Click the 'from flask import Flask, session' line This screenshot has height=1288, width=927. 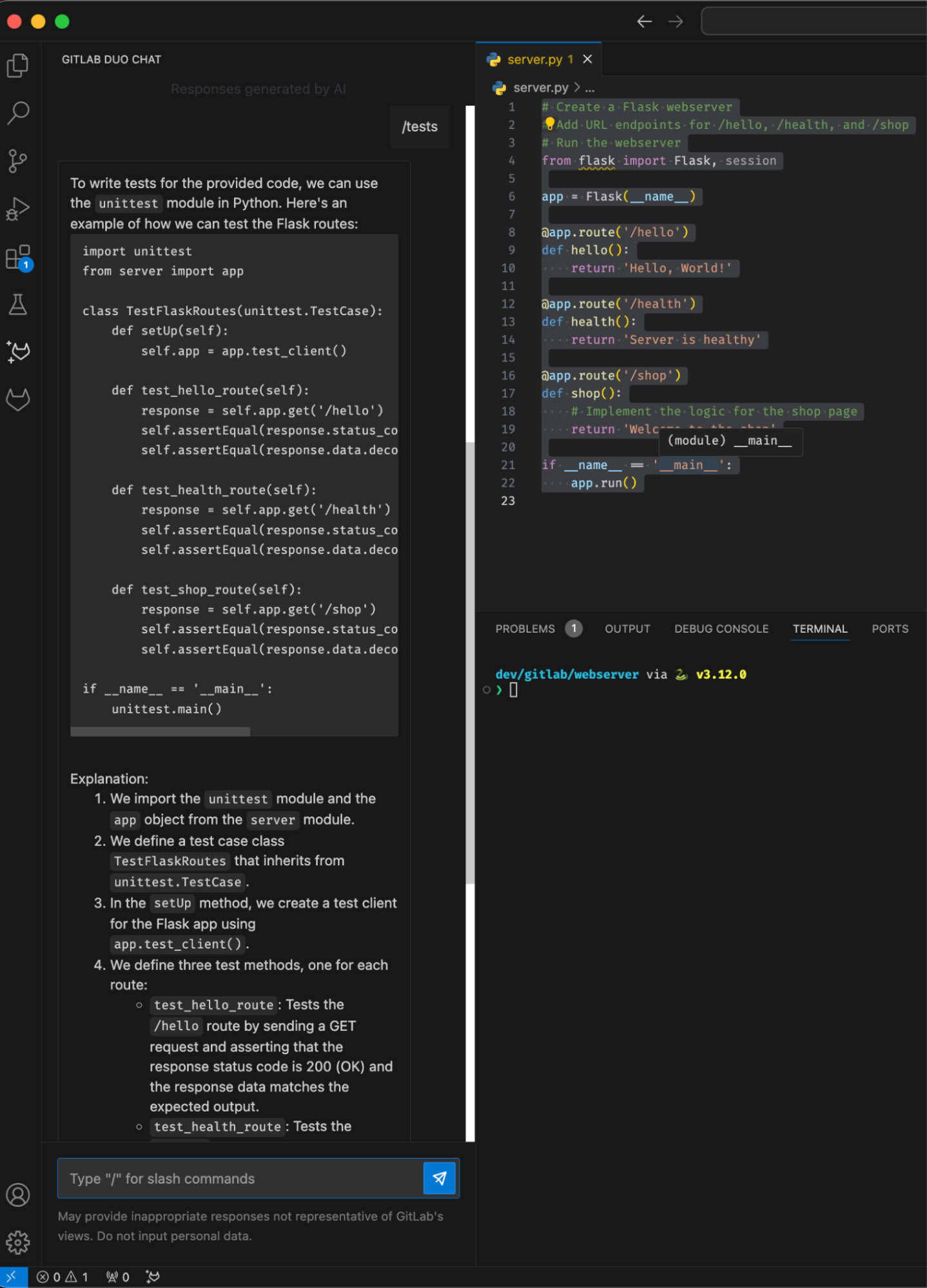[x=659, y=160]
